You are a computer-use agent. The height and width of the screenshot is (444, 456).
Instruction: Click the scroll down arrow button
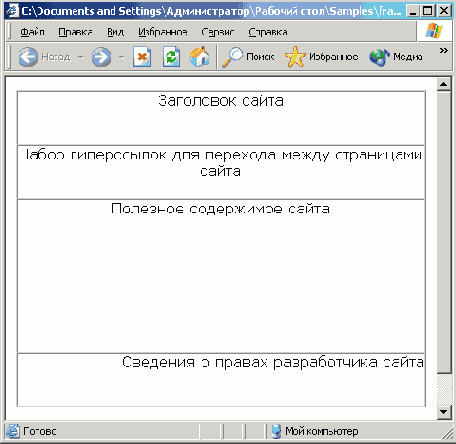(x=444, y=412)
